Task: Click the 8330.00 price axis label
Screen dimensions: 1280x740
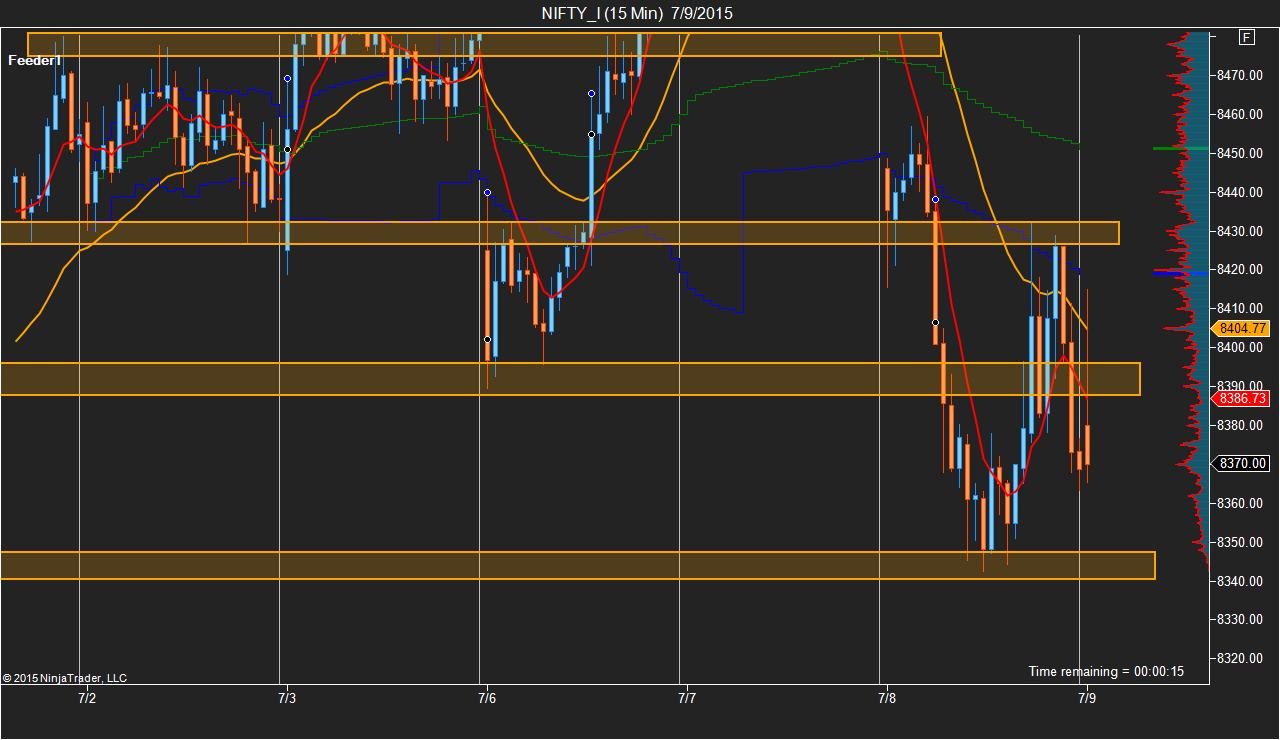Action: pos(1239,619)
